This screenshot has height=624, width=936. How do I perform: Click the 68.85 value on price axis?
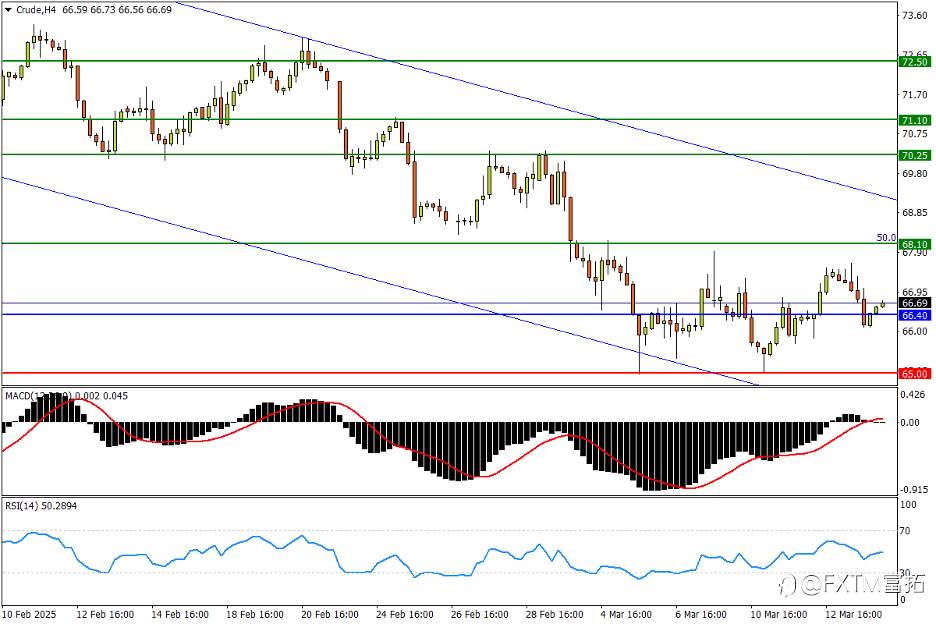coord(915,213)
